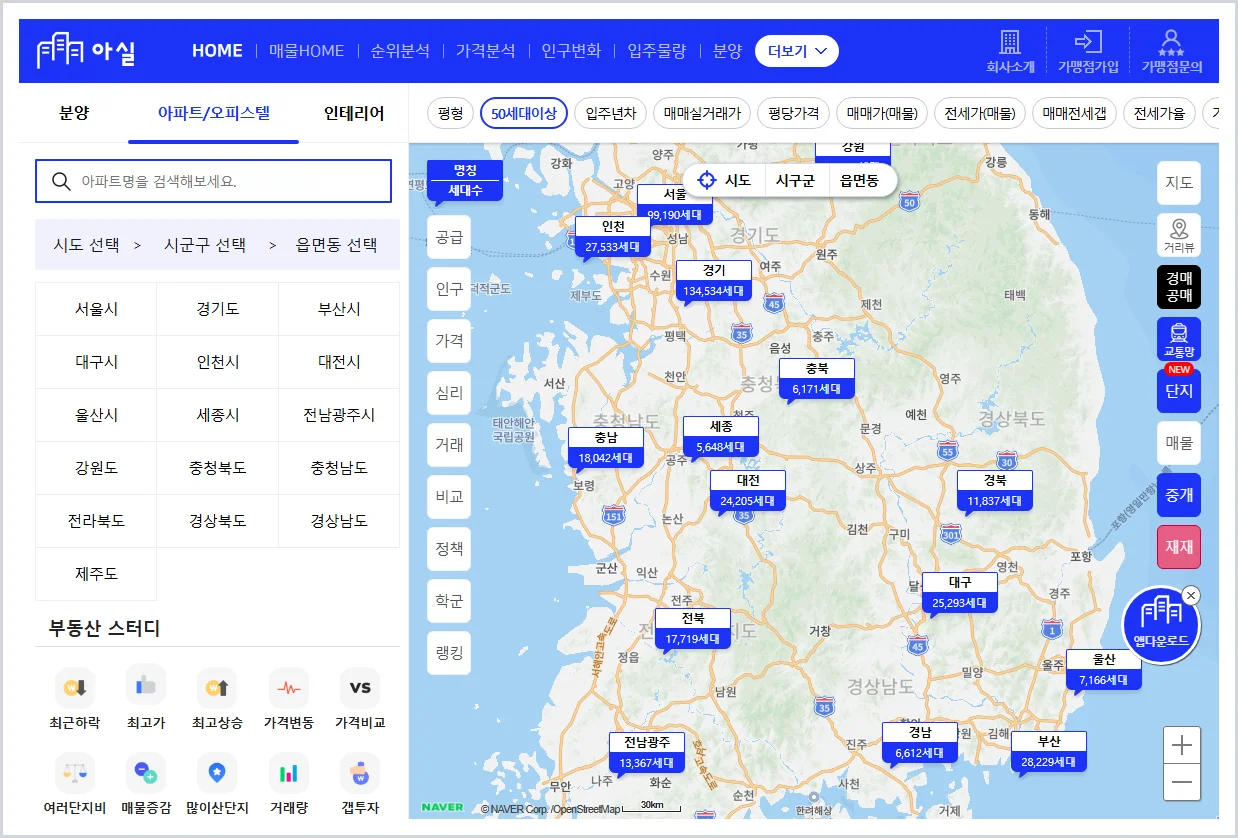Screen dimensions: 1238x838
Task: Switch to 분양 left tab
Action: [74, 113]
